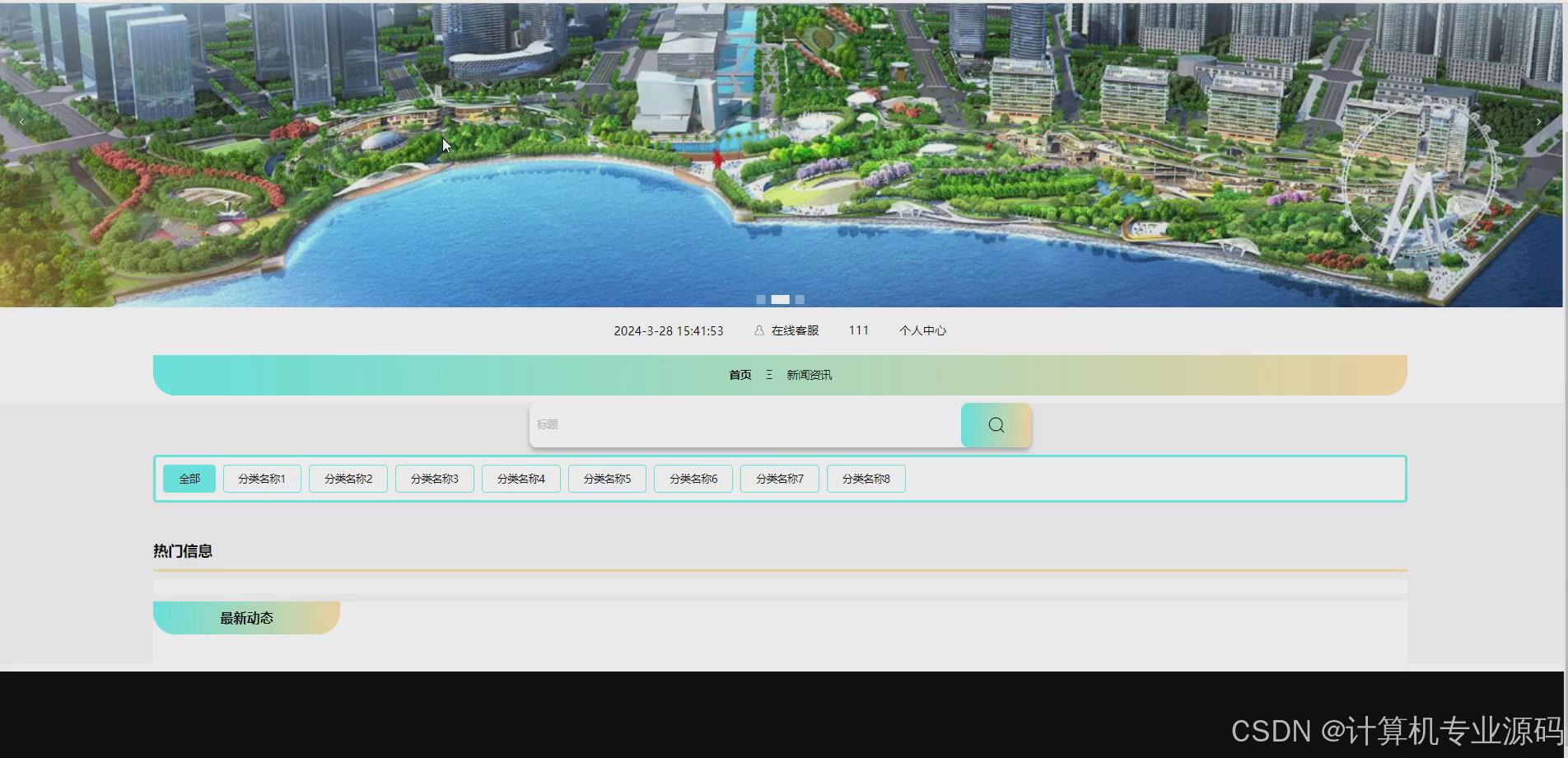Click the carousel next arrow on the right

click(1538, 121)
